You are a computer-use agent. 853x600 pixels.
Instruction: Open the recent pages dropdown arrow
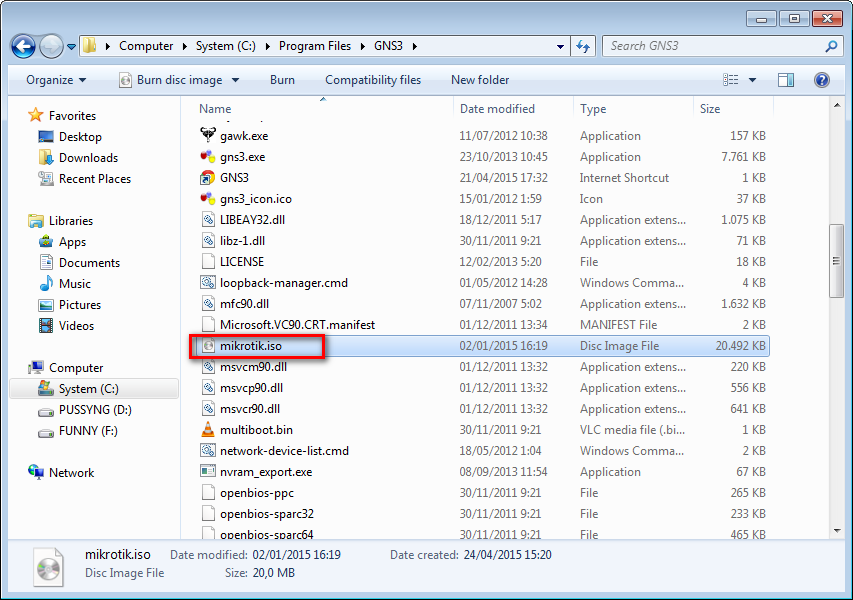pyautogui.click(x=71, y=47)
